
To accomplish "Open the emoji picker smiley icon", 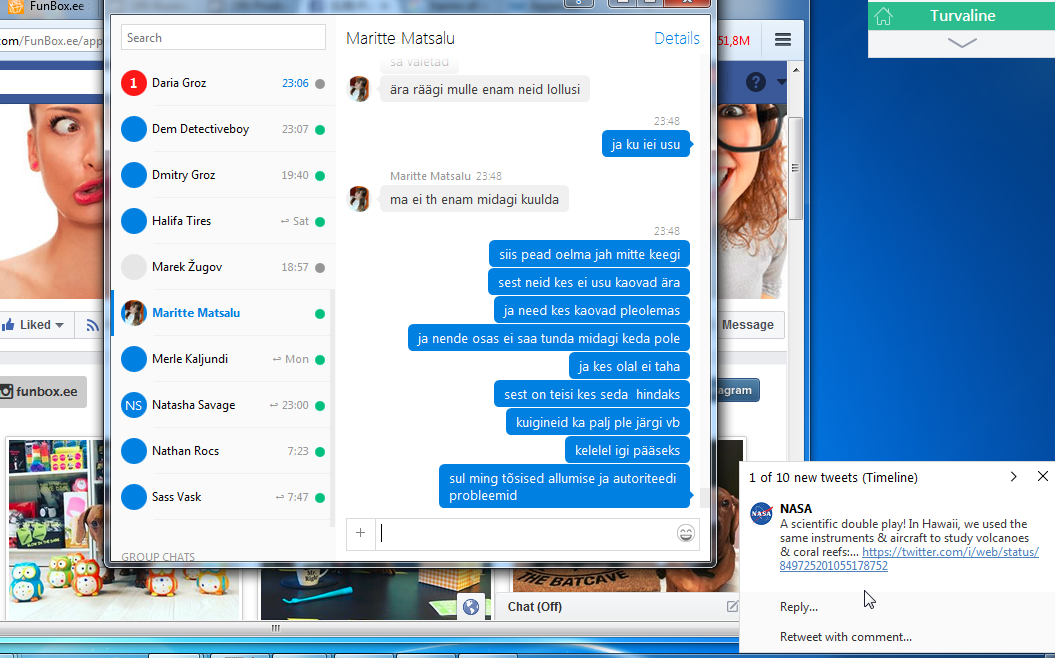I will (x=686, y=534).
